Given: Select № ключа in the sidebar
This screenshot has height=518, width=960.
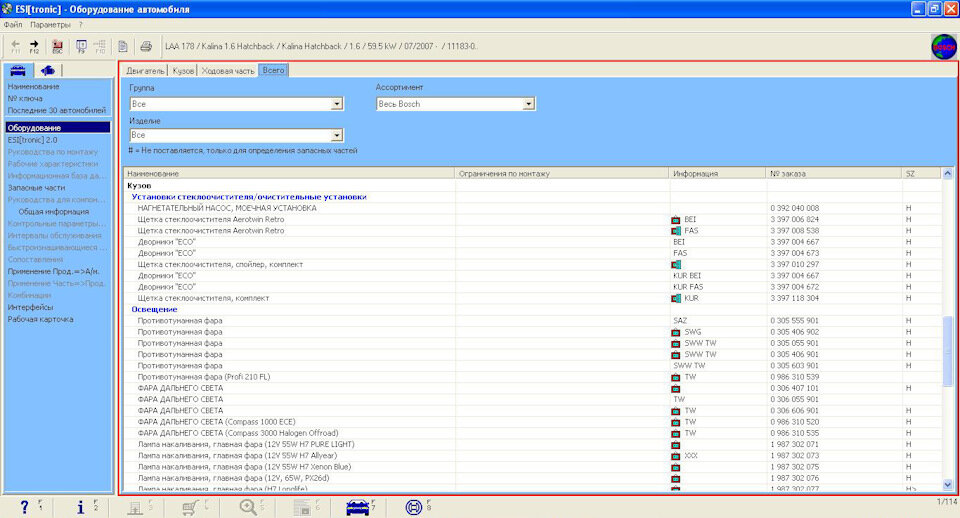Looking at the screenshot, I should point(25,99).
